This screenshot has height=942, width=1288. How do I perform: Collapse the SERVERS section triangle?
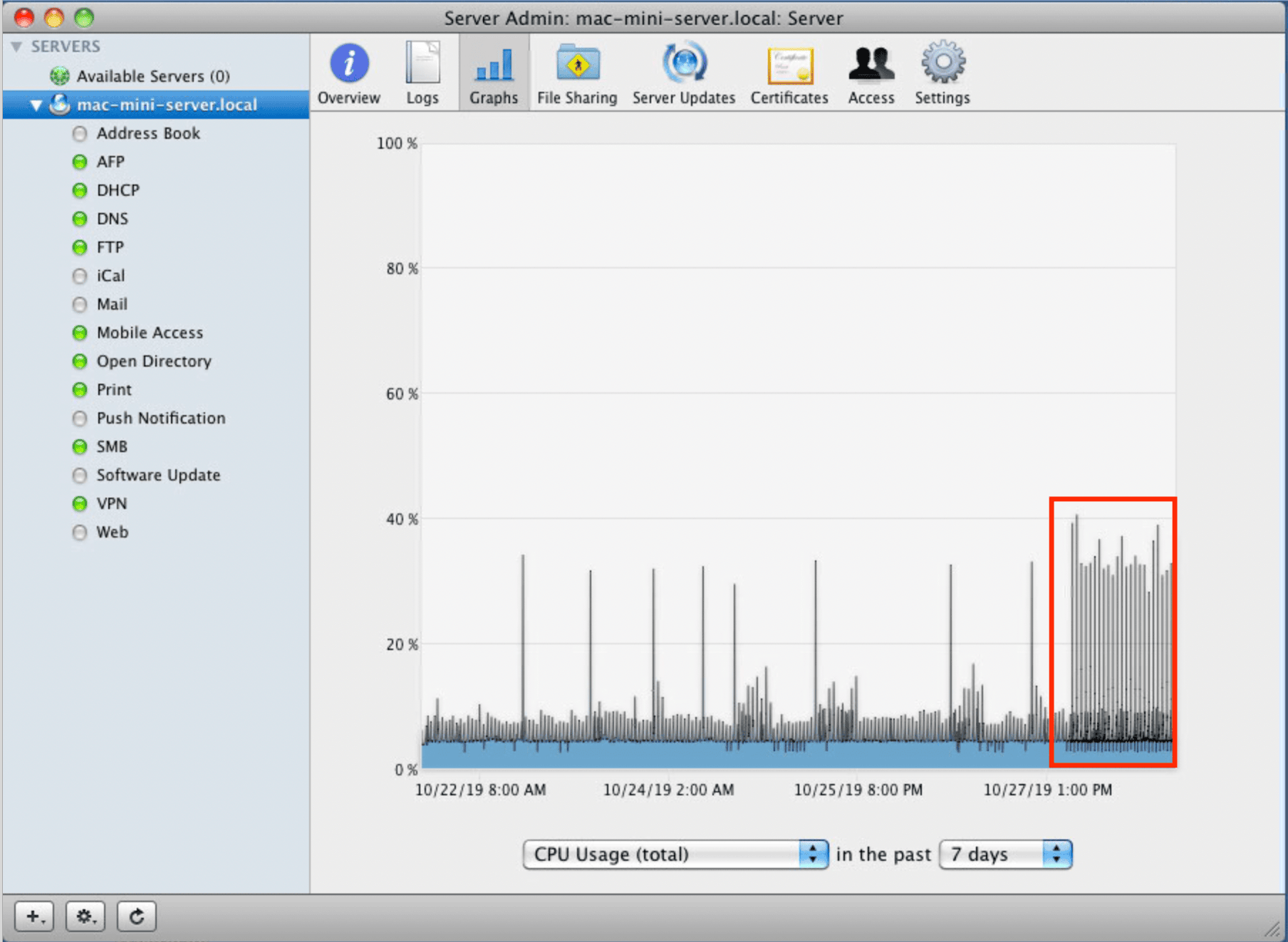point(16,47)
